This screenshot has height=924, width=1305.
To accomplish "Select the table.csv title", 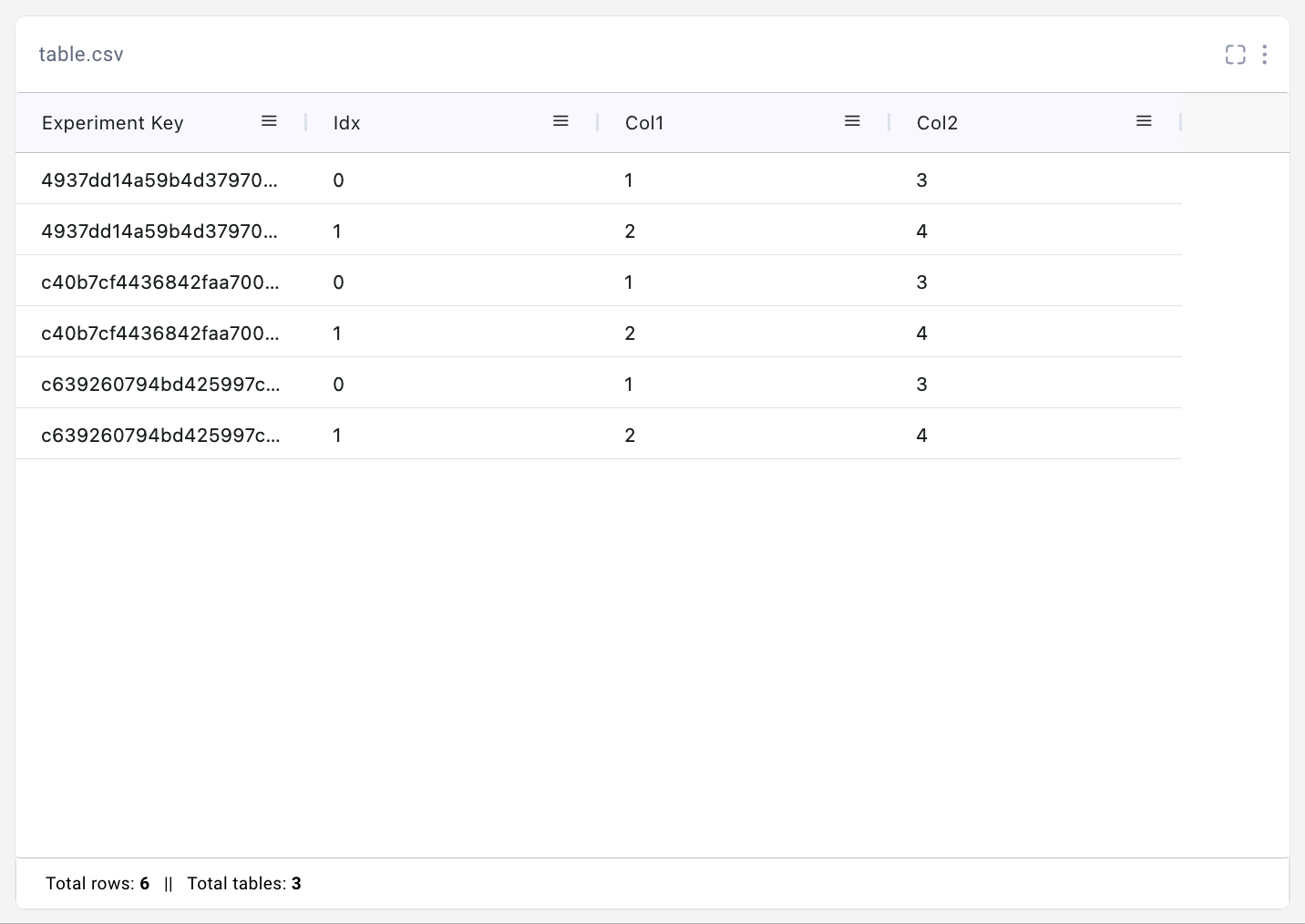I will pos(81,54).
